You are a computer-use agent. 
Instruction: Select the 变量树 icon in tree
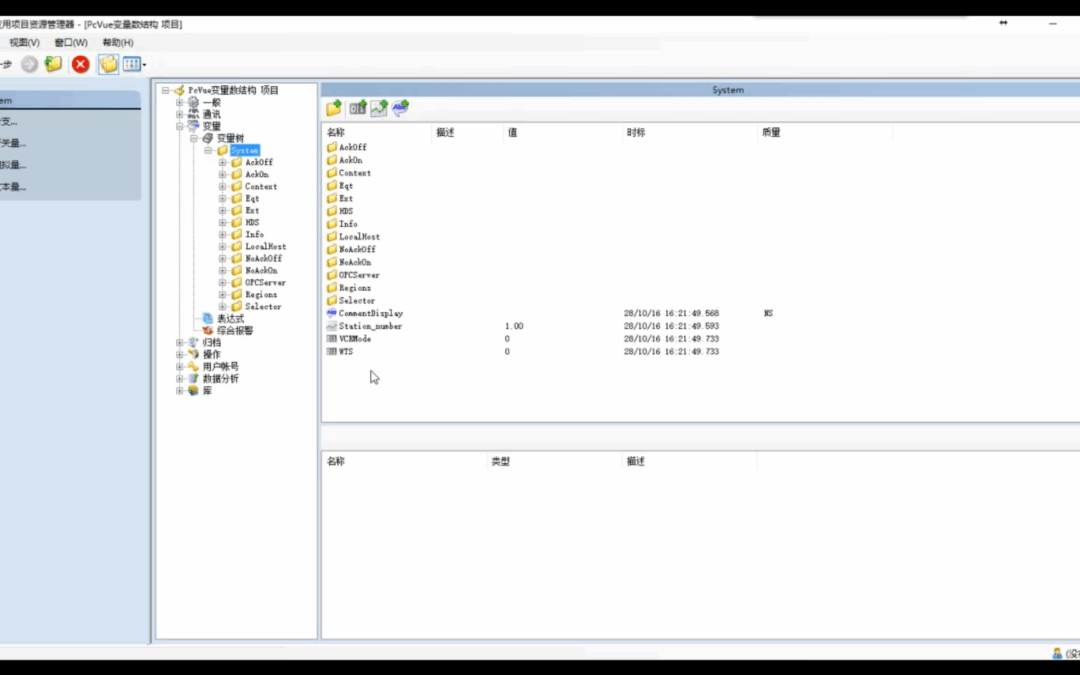click(x=208, y=138)
